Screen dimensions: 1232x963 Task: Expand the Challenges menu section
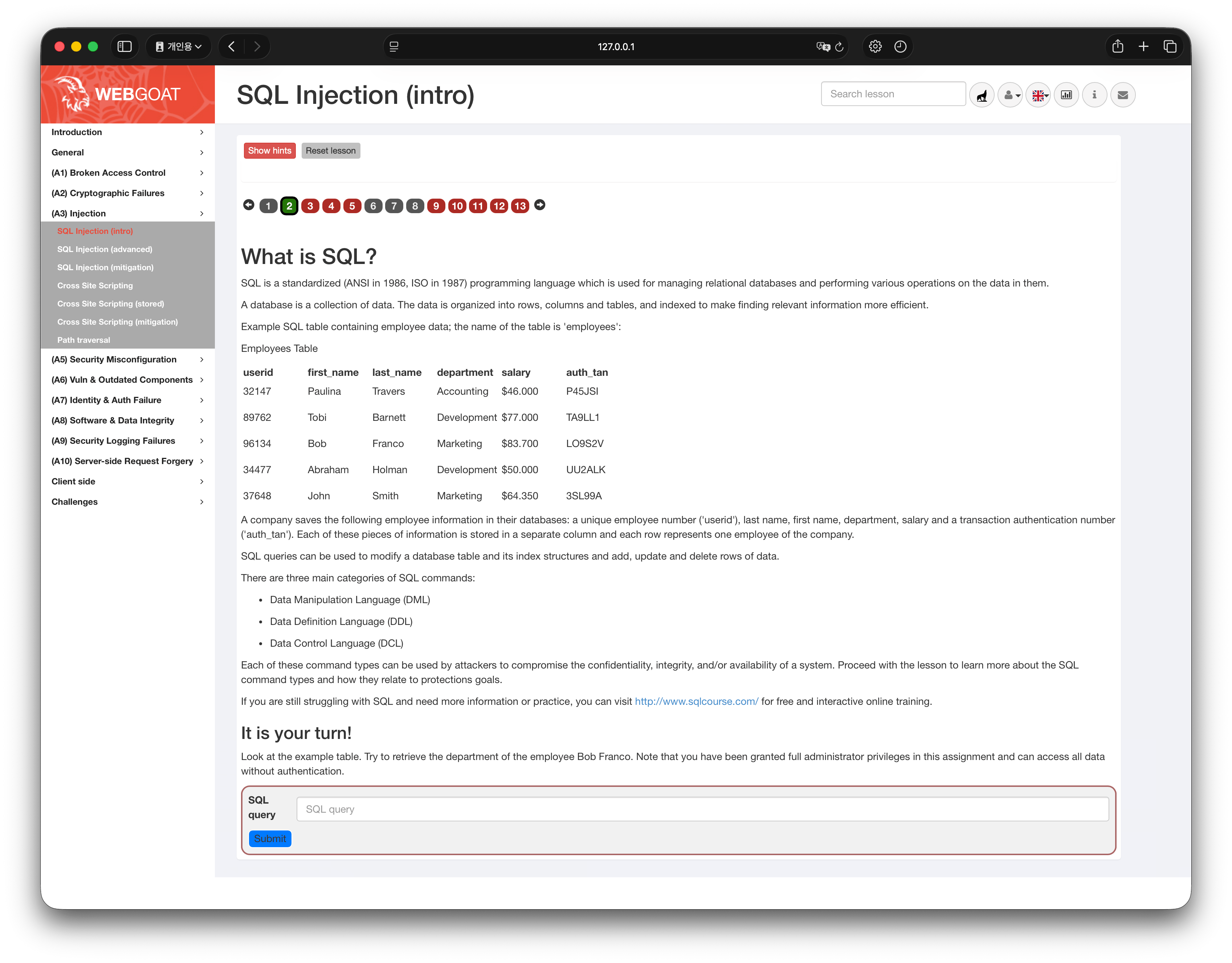coord(127,501)
